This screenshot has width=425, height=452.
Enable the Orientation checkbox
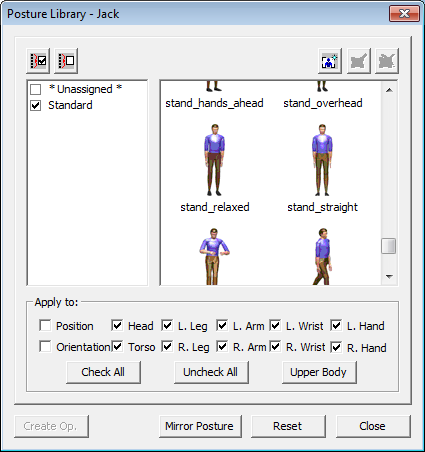pos(45,347)
